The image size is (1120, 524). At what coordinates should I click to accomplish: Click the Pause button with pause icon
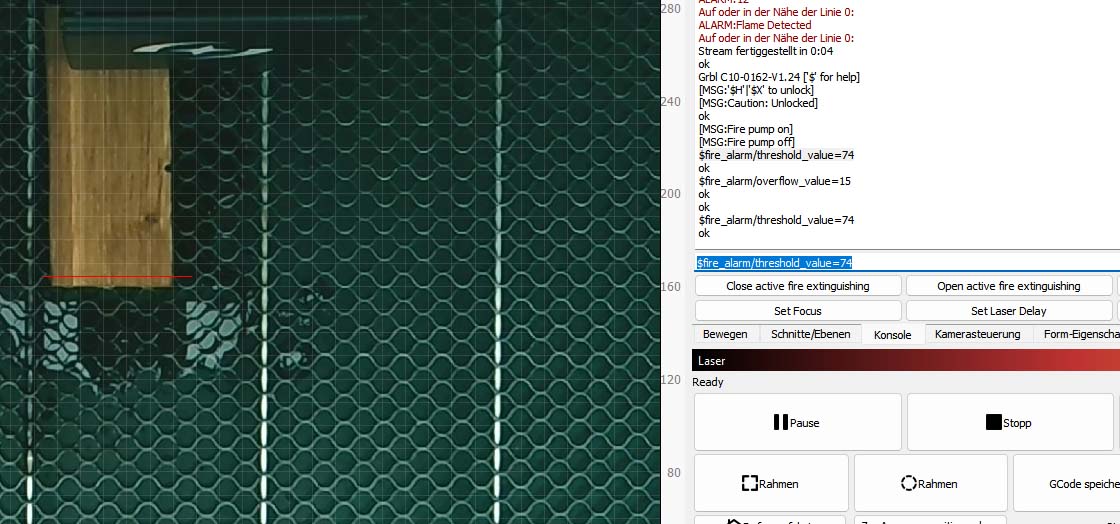point(797,422)
